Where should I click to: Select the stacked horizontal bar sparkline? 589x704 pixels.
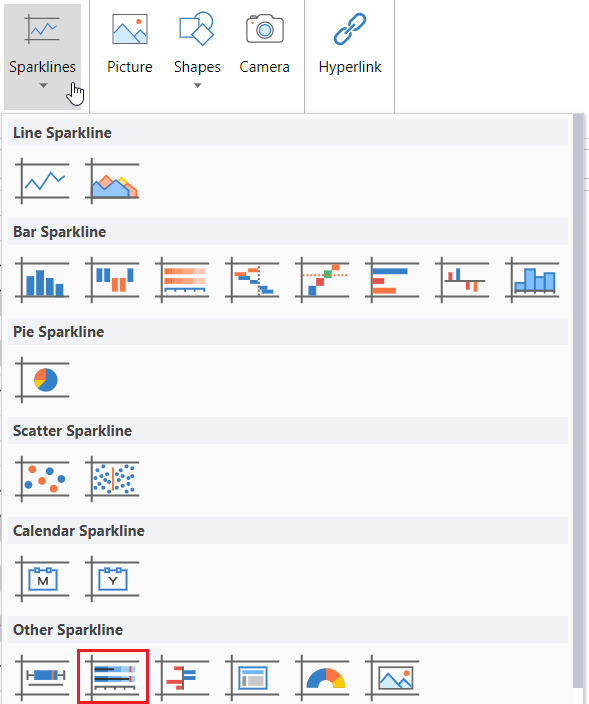pyautogui.click(x=182, y=280)
